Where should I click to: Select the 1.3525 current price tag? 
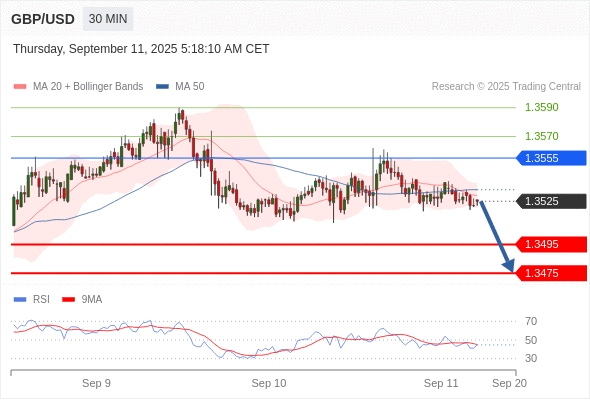click(551, 201)
